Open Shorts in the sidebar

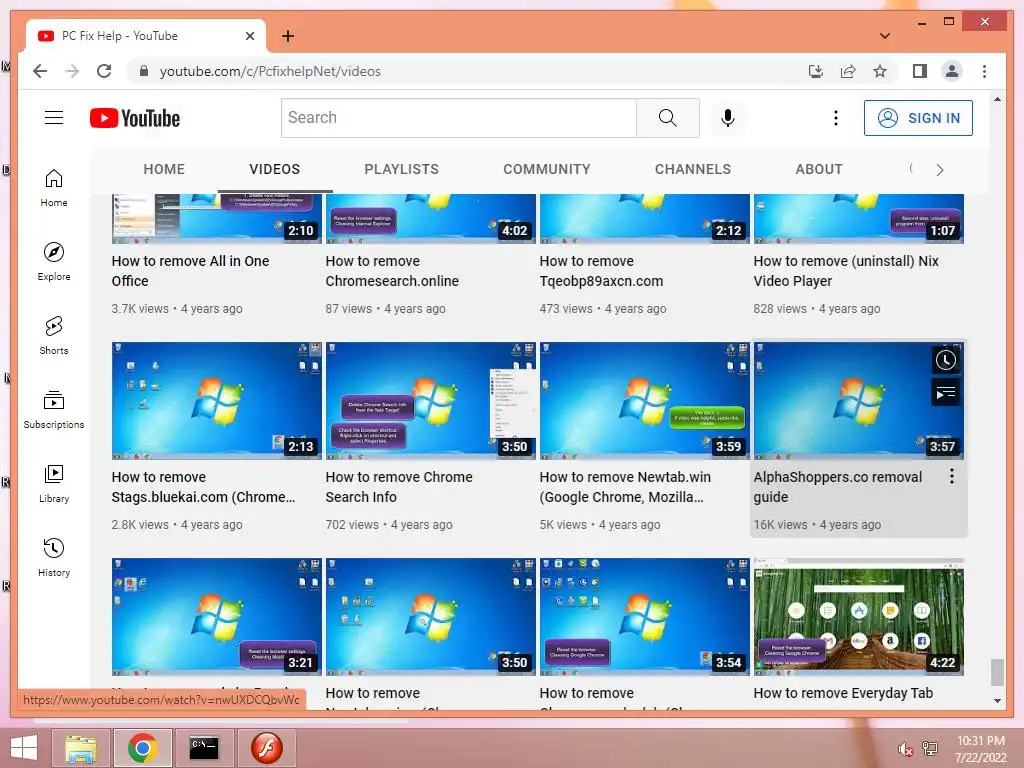coord(54,336)
